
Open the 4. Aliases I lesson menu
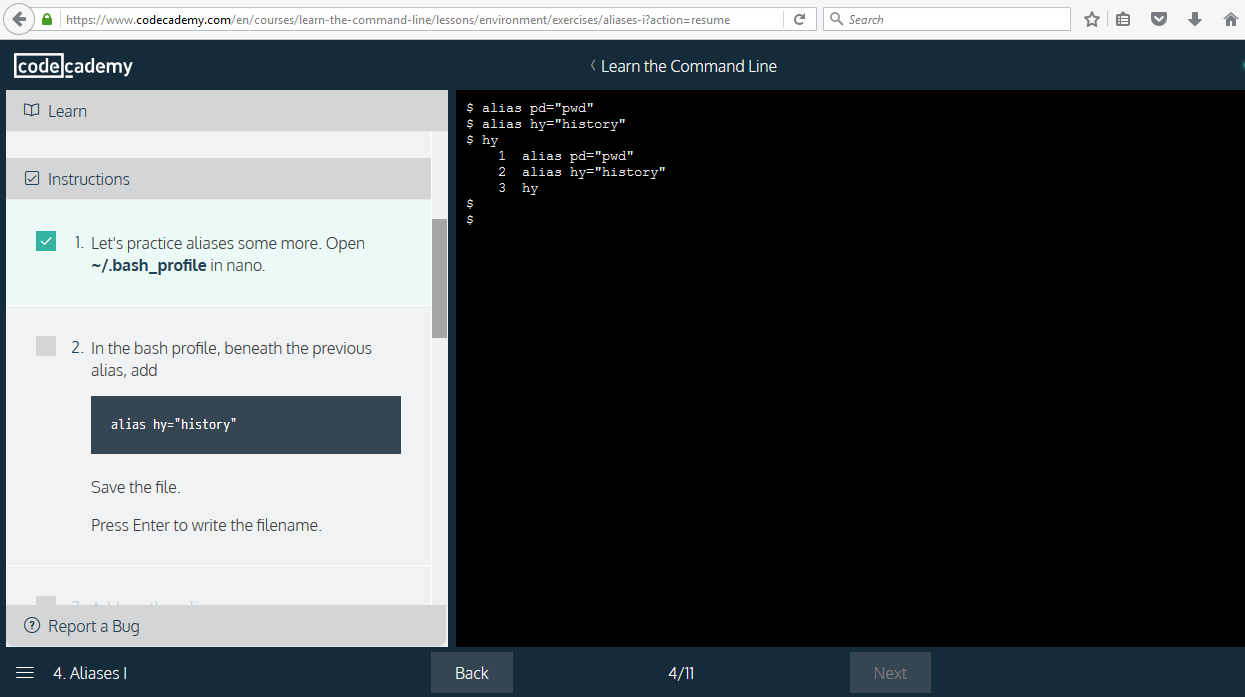pos(90,673)
